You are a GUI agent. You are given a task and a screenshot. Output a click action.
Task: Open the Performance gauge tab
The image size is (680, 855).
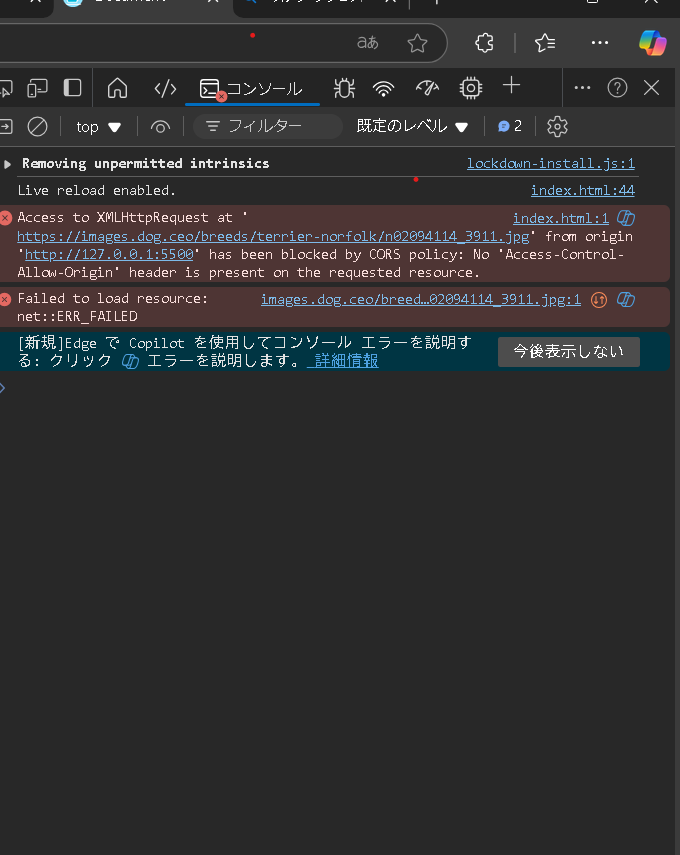click(x=427, y=88)
